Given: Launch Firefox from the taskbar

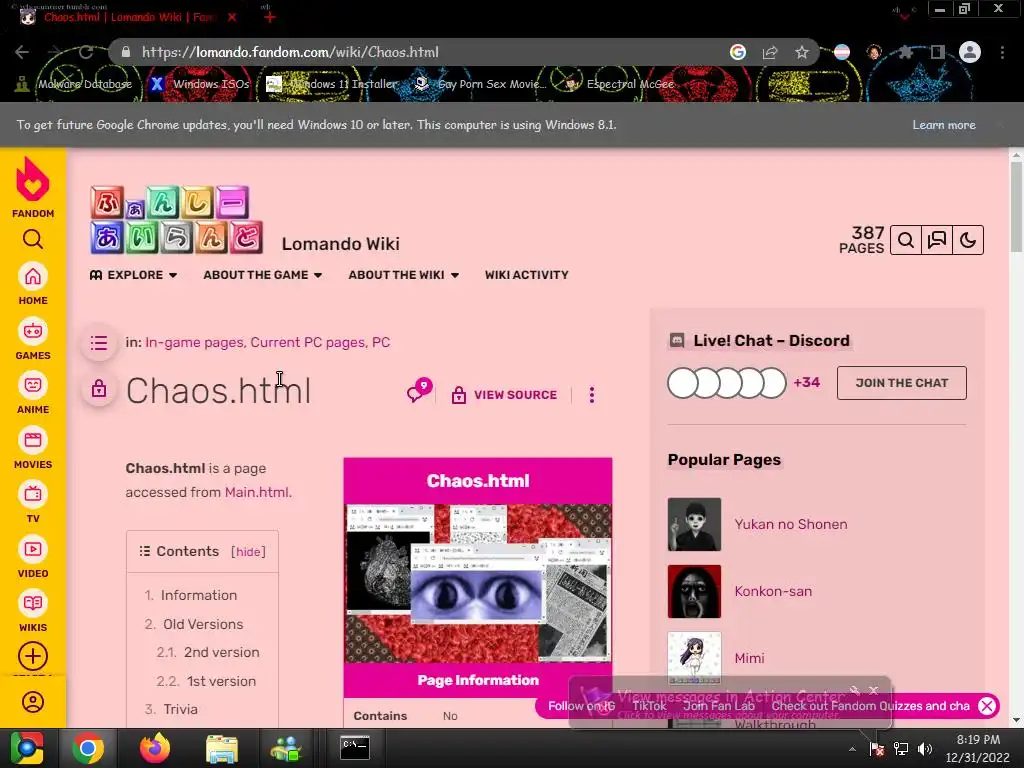Looking at the screenshot, I should [155, 748].
